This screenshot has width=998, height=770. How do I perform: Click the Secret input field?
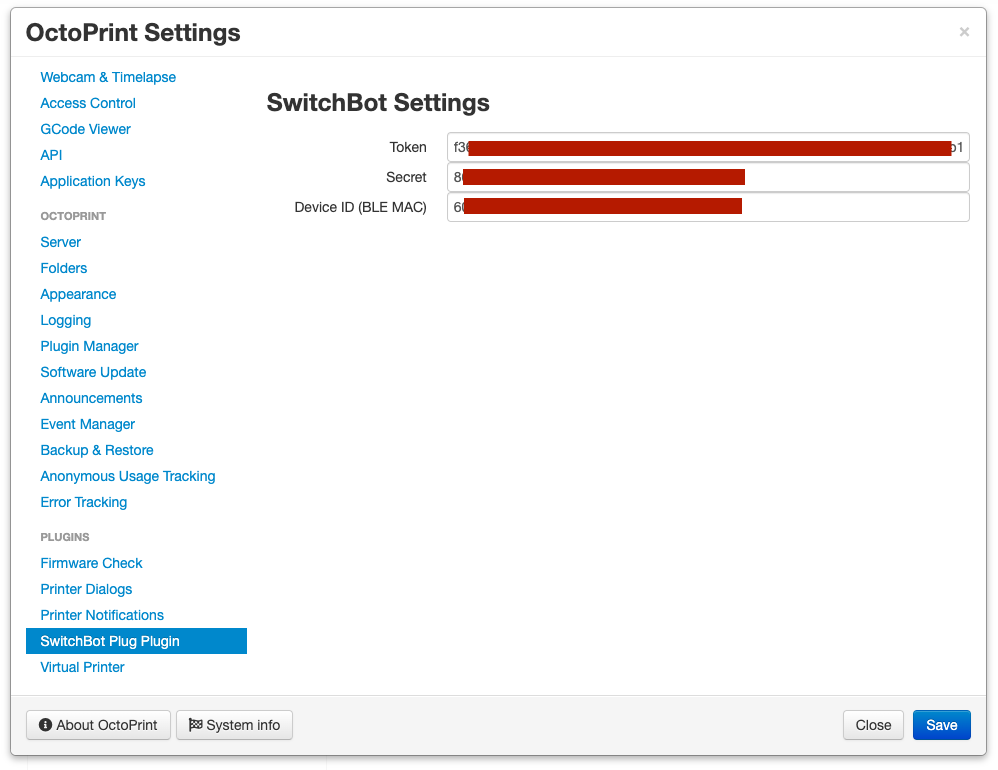(708, 178)
